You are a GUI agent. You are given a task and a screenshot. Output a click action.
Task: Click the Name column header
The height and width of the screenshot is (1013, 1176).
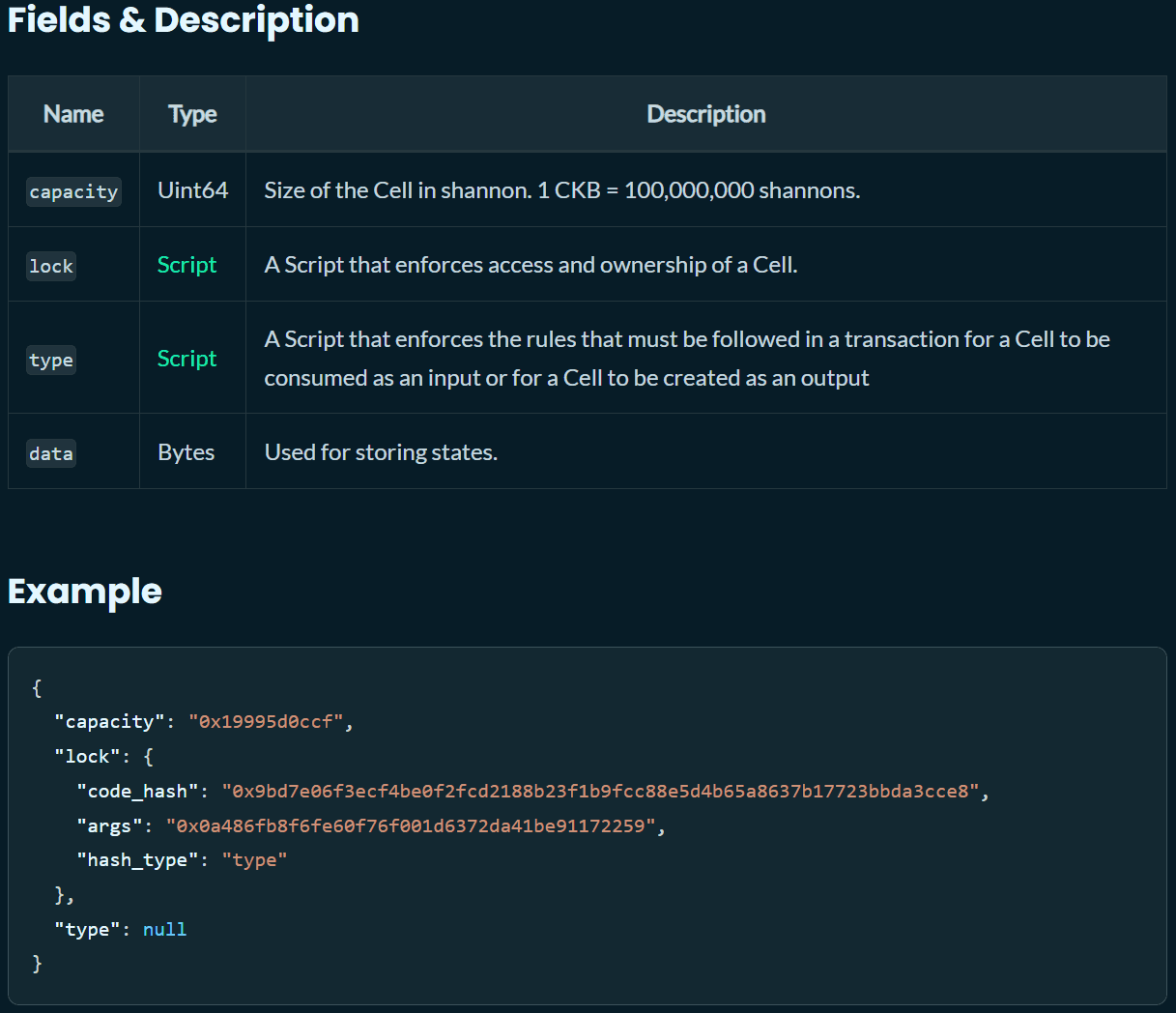point(73,114)
